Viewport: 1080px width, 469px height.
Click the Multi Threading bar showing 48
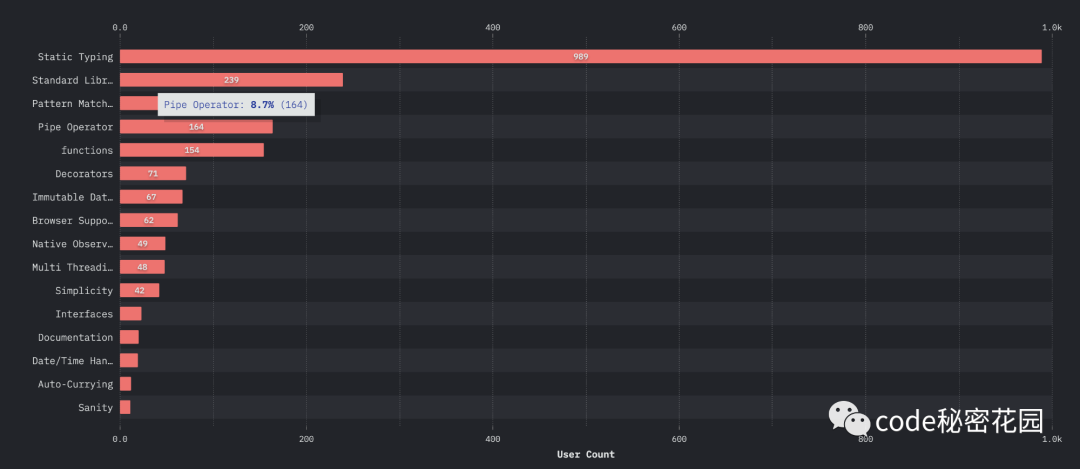pyautogui.click(x=142, y=267)
